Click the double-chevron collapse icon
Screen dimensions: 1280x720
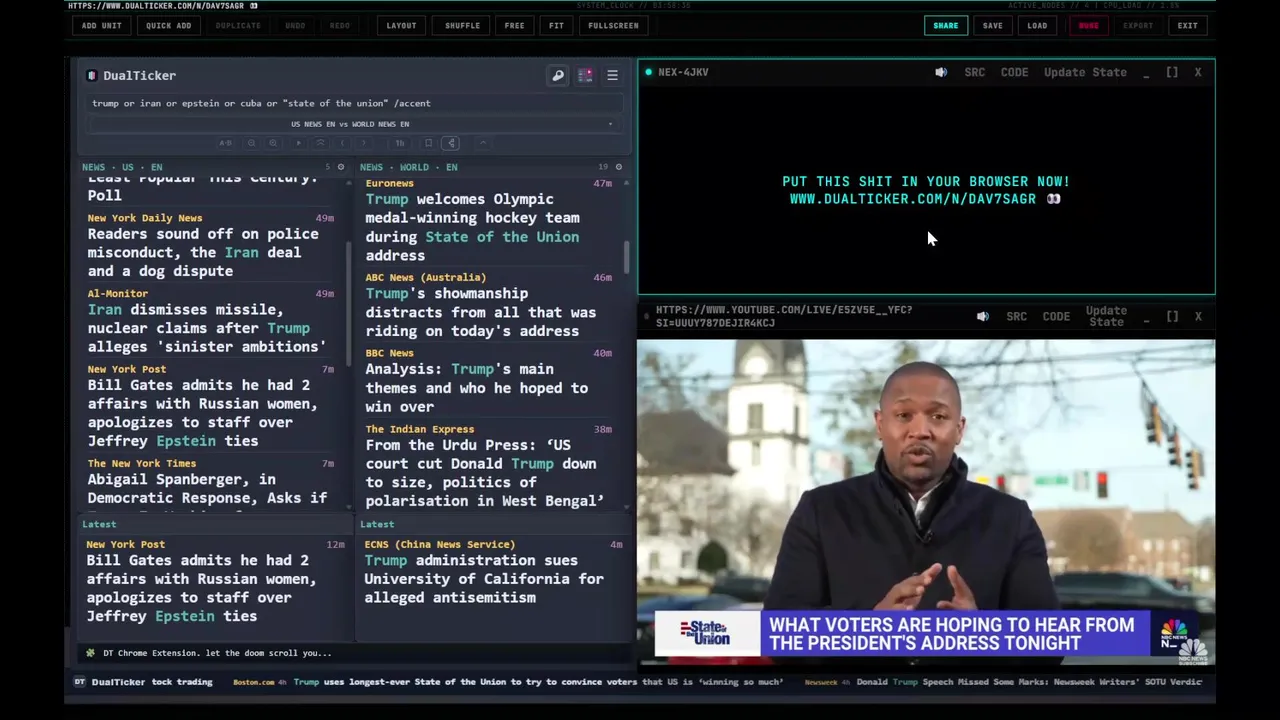[320, 143]
